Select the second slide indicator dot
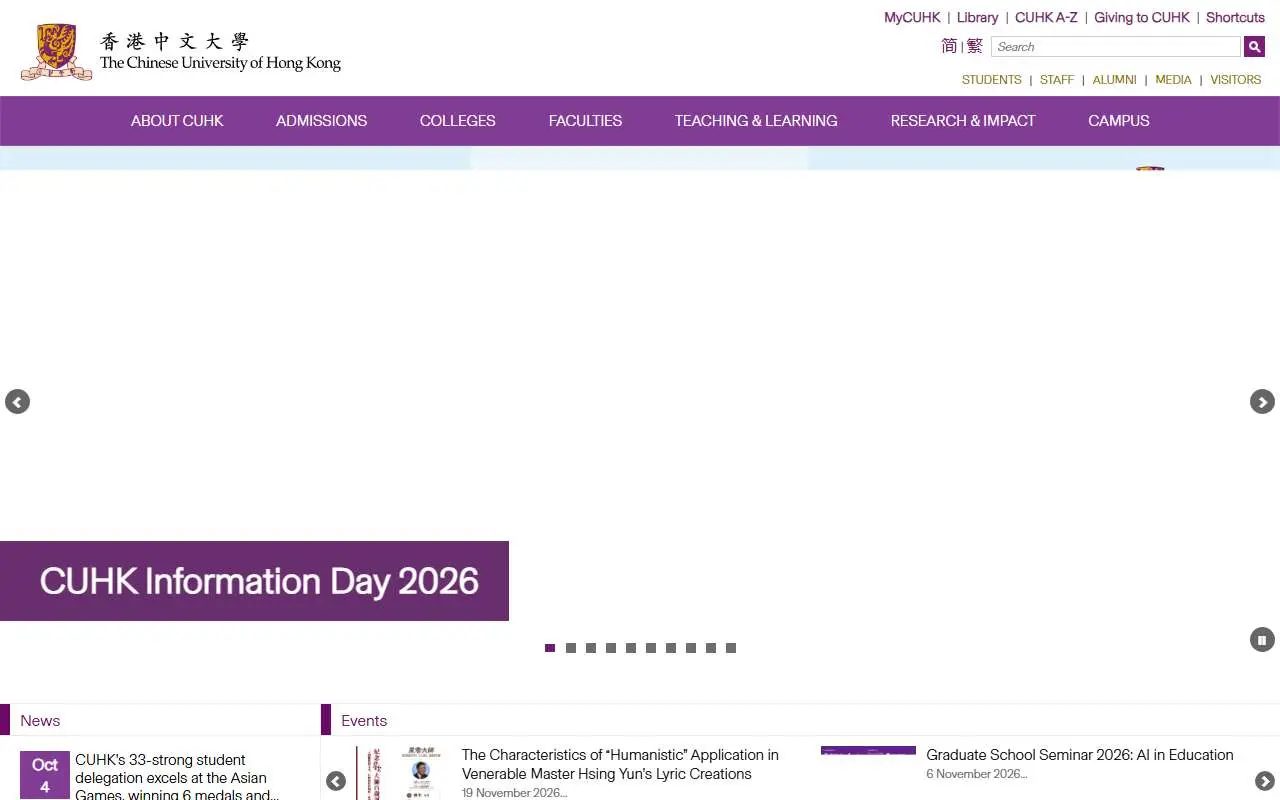The width and height of the screenshot is (1280, 800). pyautogui.click(x=570, y=648)
